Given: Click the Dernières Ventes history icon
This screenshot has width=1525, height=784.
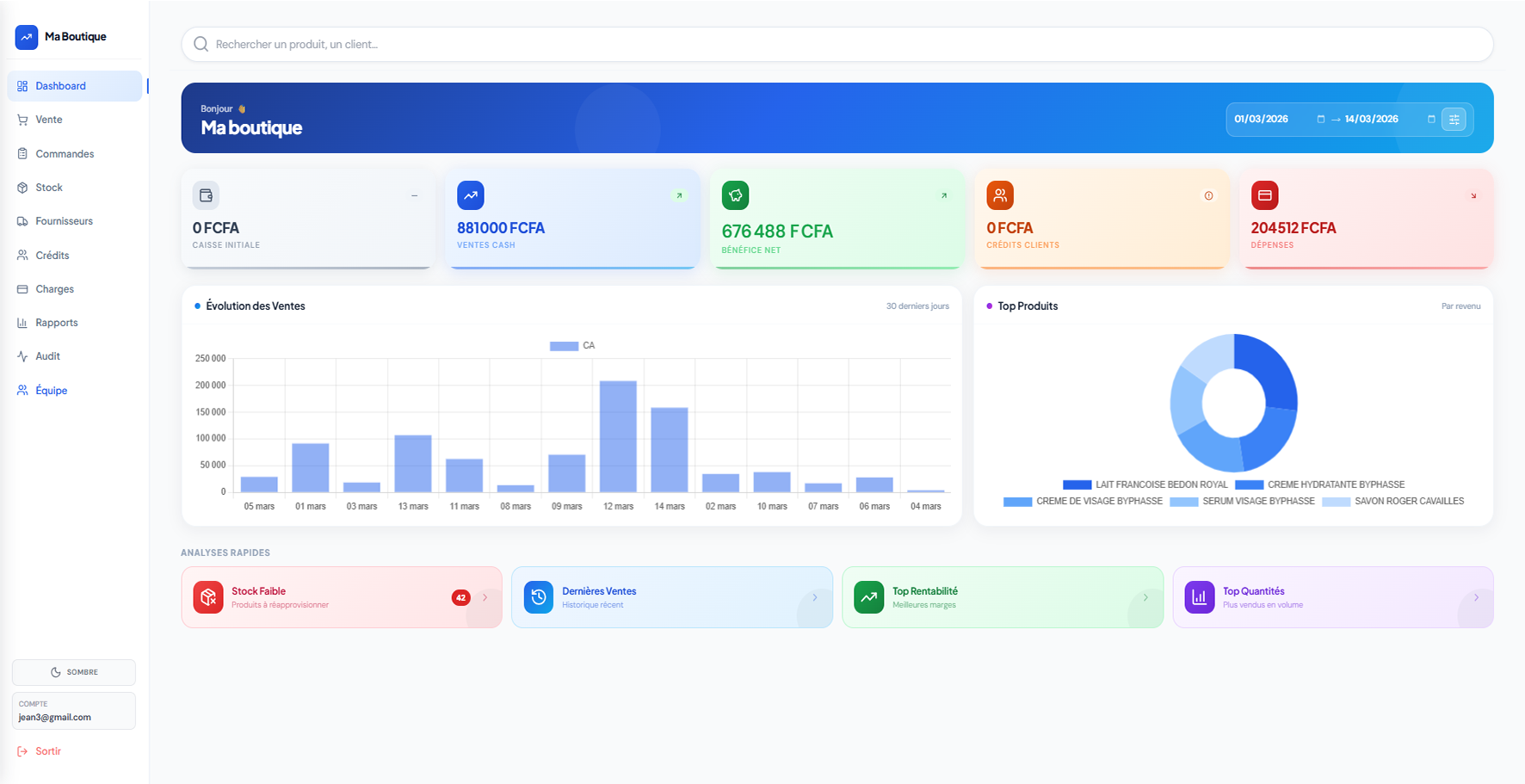Looking at the screenshot, I should pos(539,597).
